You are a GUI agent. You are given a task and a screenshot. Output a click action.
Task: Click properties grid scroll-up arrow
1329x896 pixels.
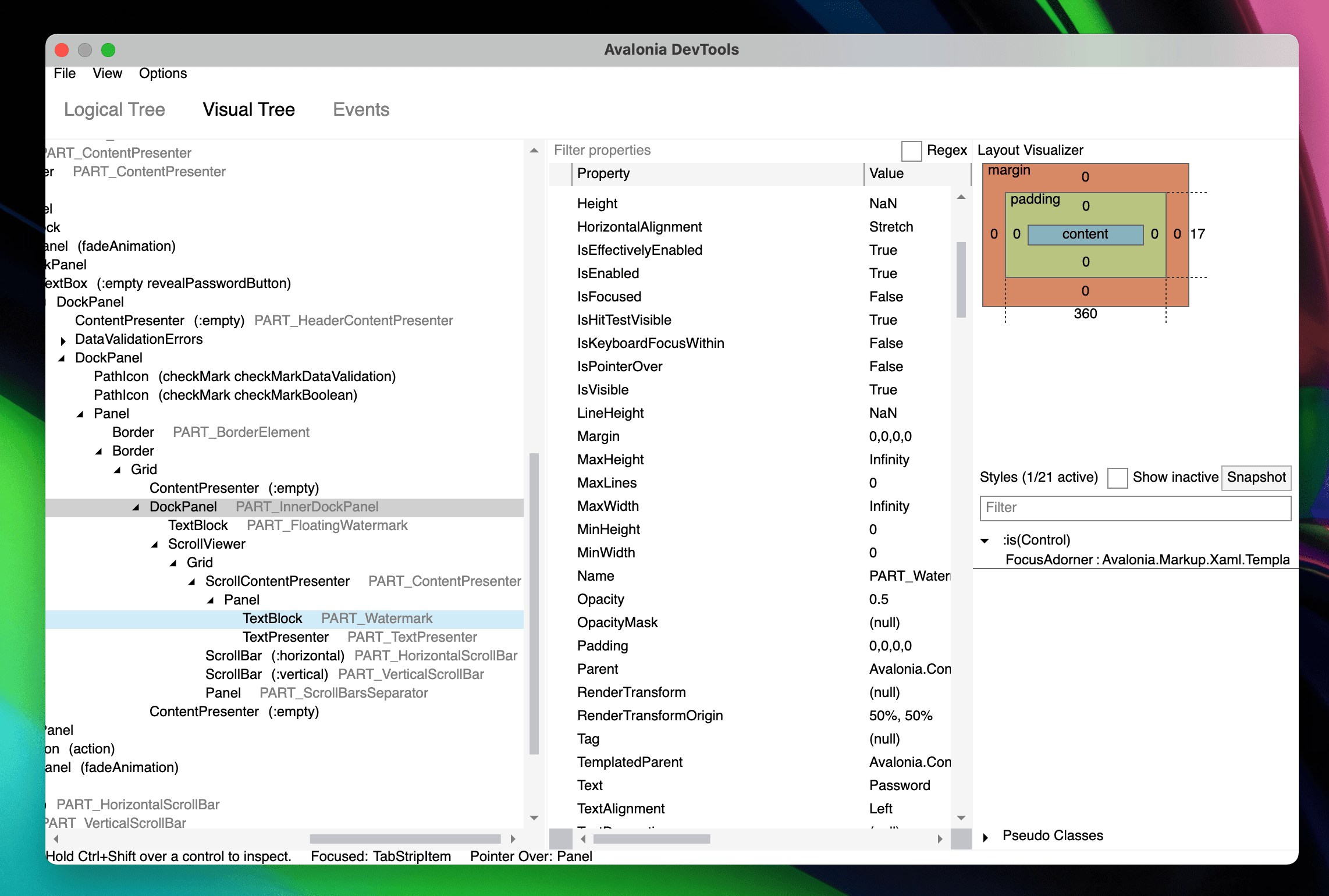961,197
